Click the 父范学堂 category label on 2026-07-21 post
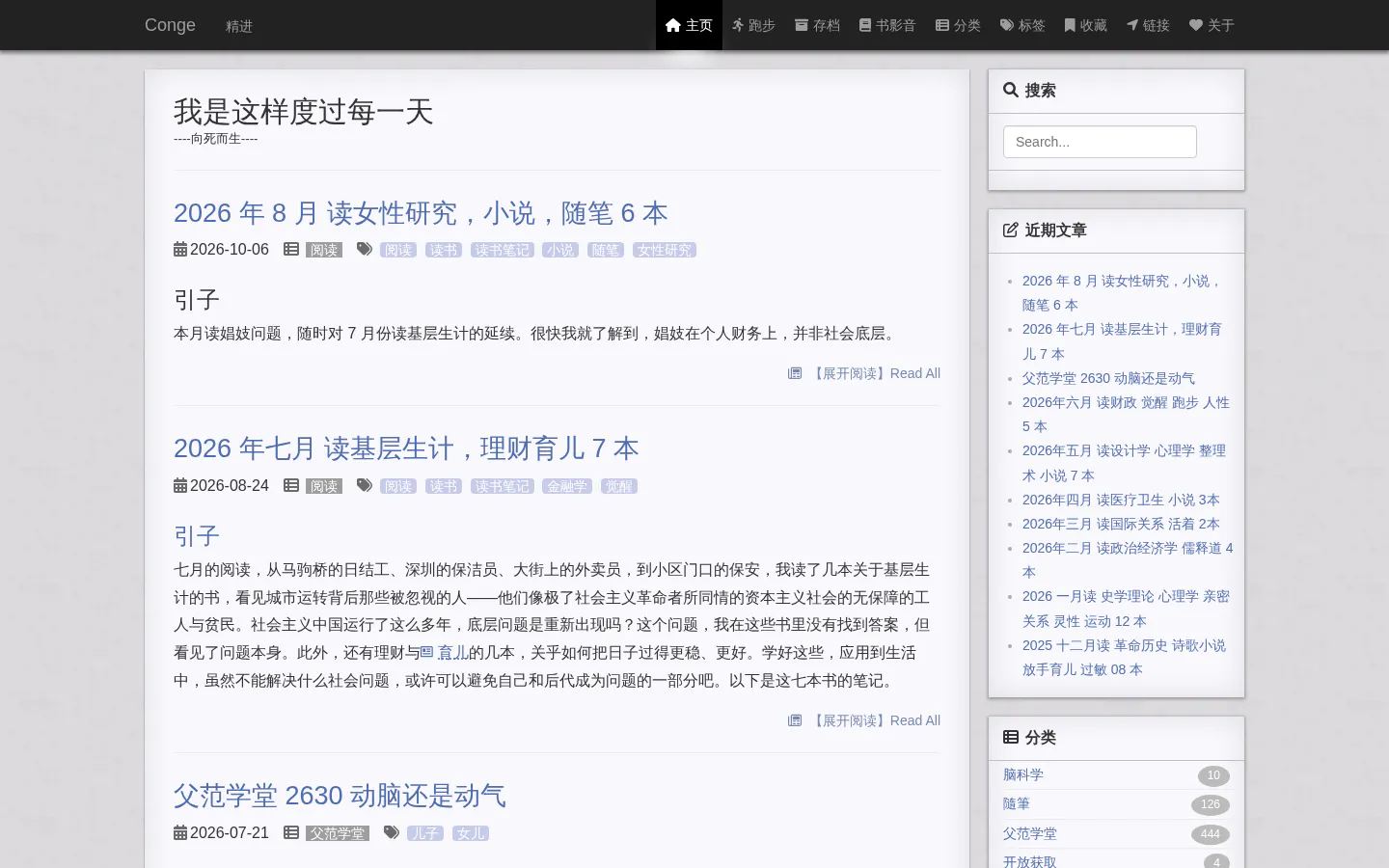The image size is (1389, 868). 338,833
